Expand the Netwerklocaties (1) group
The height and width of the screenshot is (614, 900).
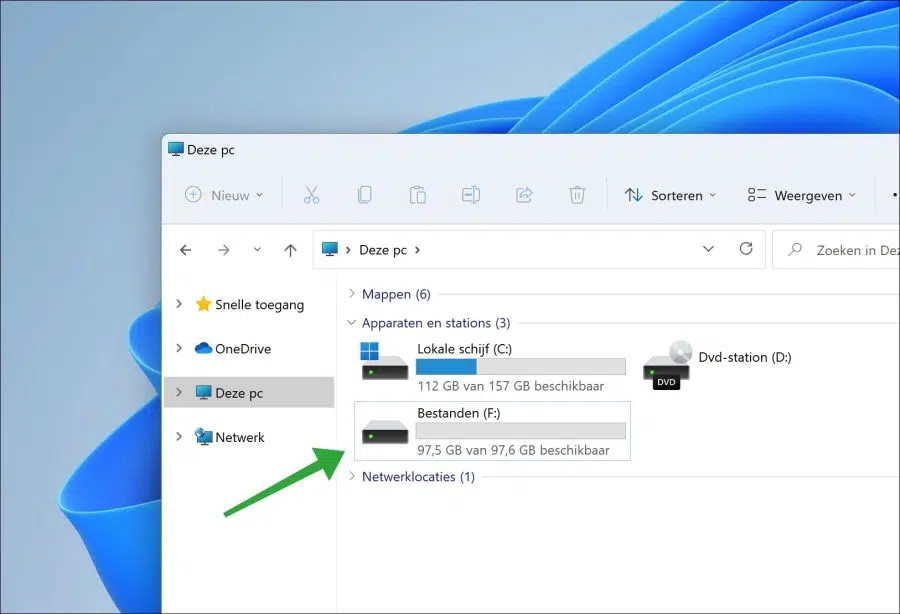point(352,476)
